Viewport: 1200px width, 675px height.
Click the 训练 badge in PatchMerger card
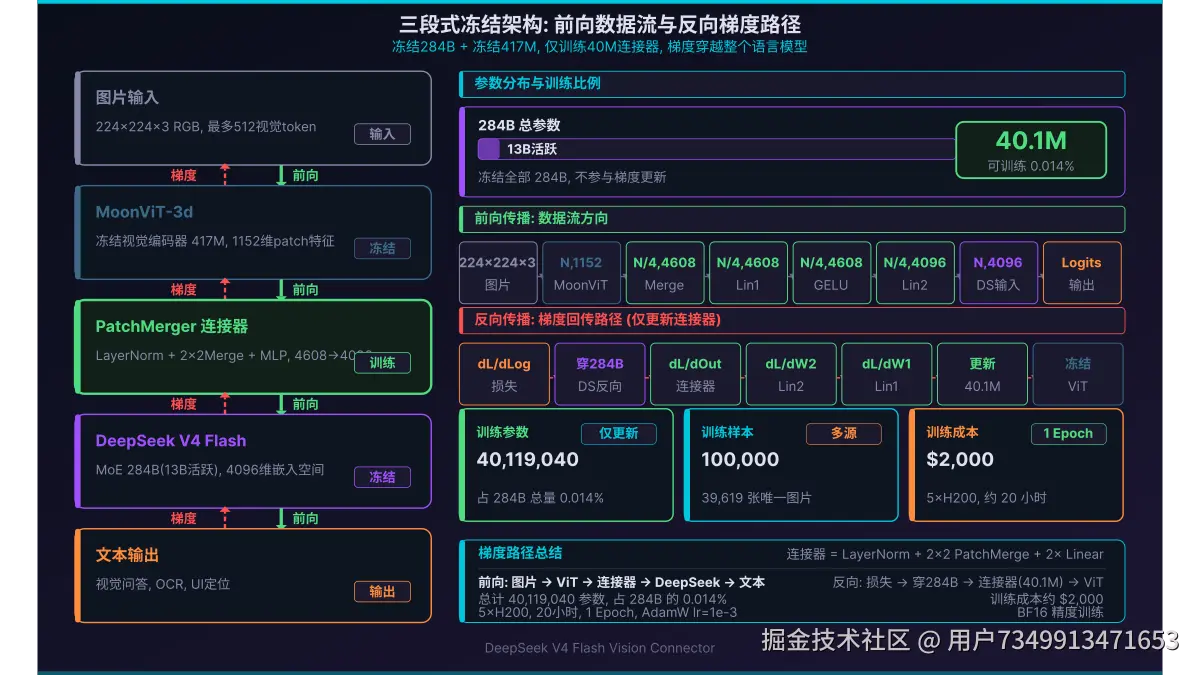click(x=382, y=363)
